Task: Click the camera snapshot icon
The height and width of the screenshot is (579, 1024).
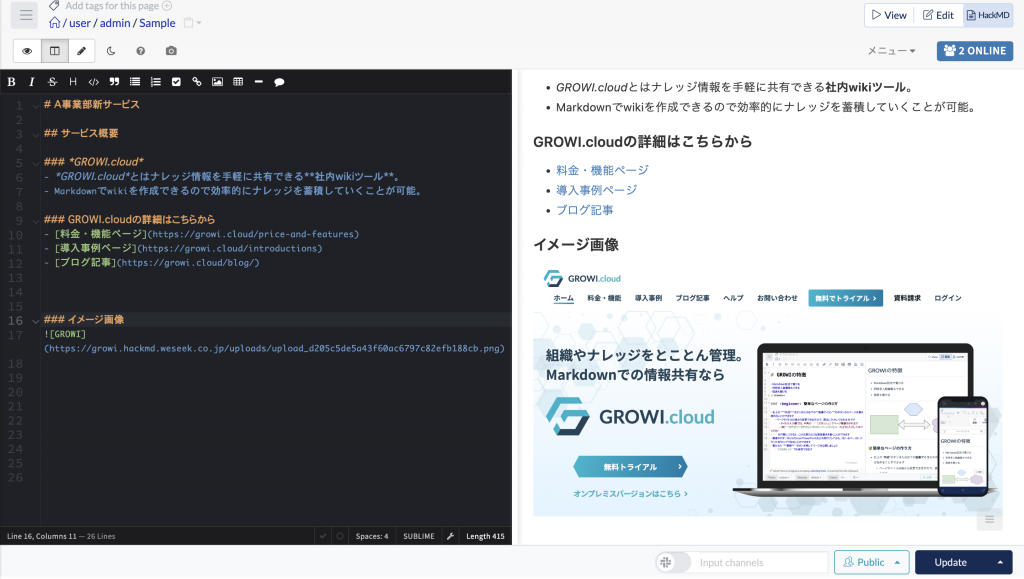Action: click(171, 51)
